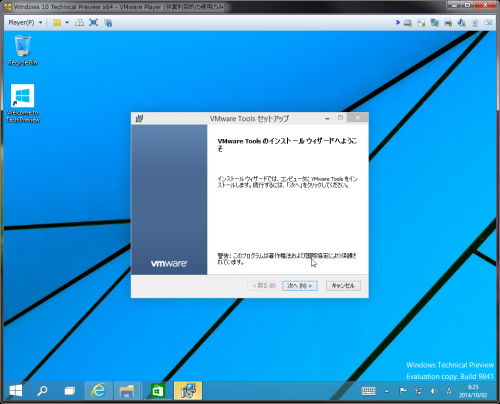This screenshot has height=404, width=500.
Task: Select the Recycle Bin desktop icon
Action: click(x=23, y=51)
